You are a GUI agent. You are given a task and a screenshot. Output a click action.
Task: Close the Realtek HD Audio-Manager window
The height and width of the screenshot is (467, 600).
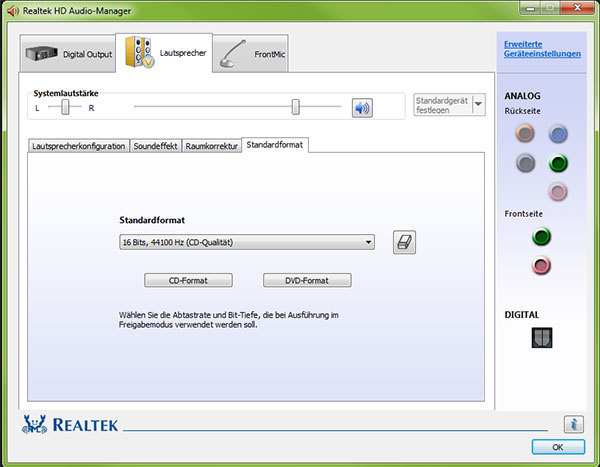pyautogui.click(x=577, y=8)
